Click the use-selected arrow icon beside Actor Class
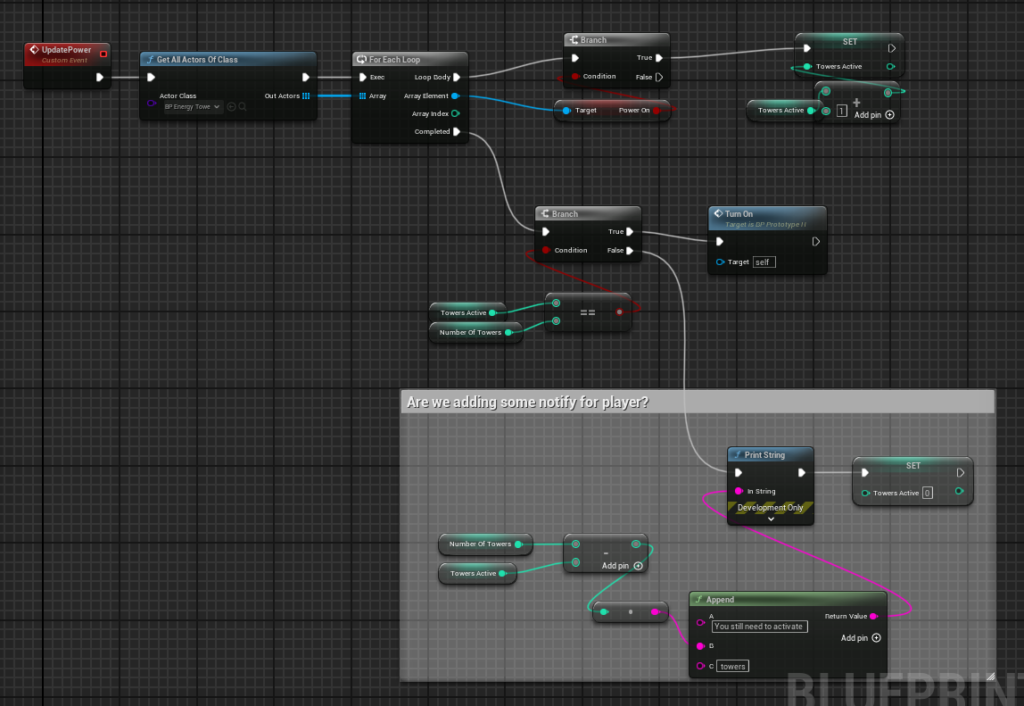Screen dimensions: 1024x706 pos(231,107)
